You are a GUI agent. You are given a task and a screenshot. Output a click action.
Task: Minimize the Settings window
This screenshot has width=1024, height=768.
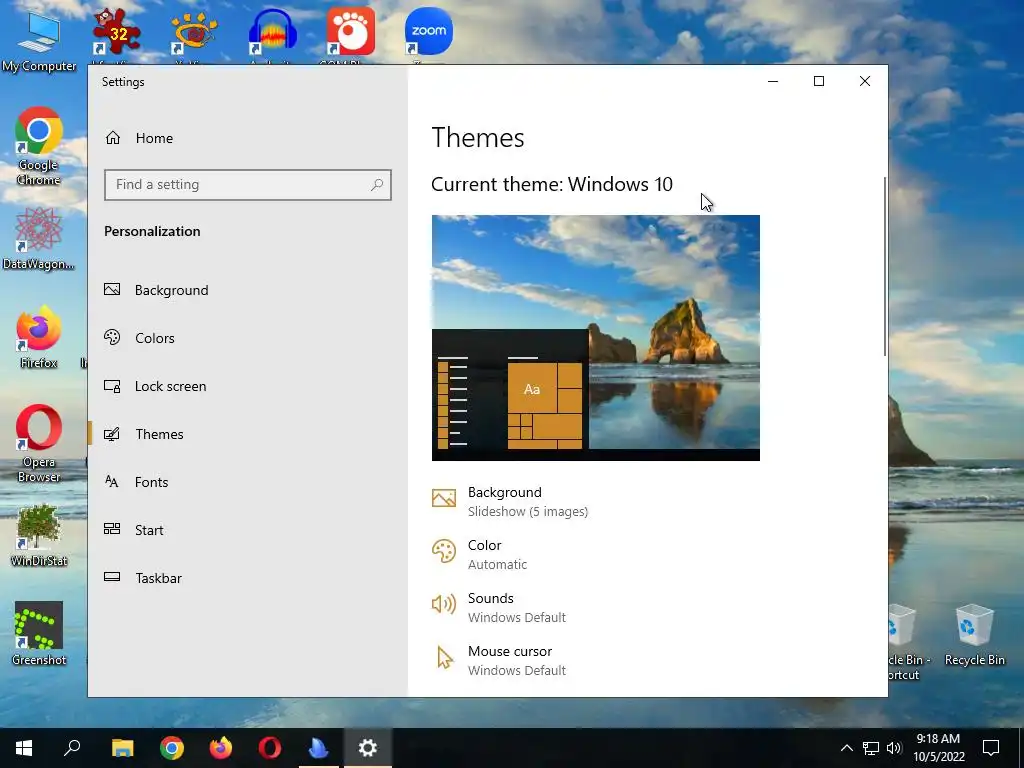[x=773, y=82]
